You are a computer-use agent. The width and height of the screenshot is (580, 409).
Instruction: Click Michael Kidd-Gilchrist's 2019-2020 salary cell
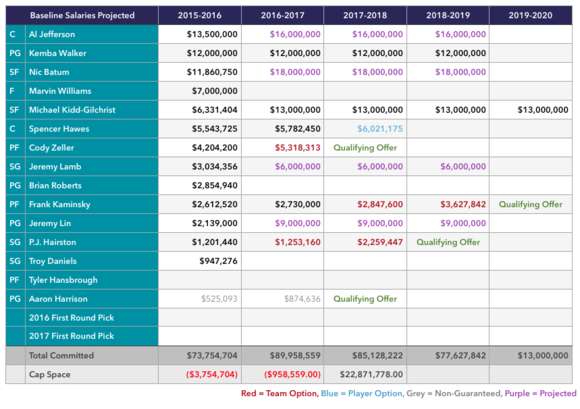pos(530,110)
